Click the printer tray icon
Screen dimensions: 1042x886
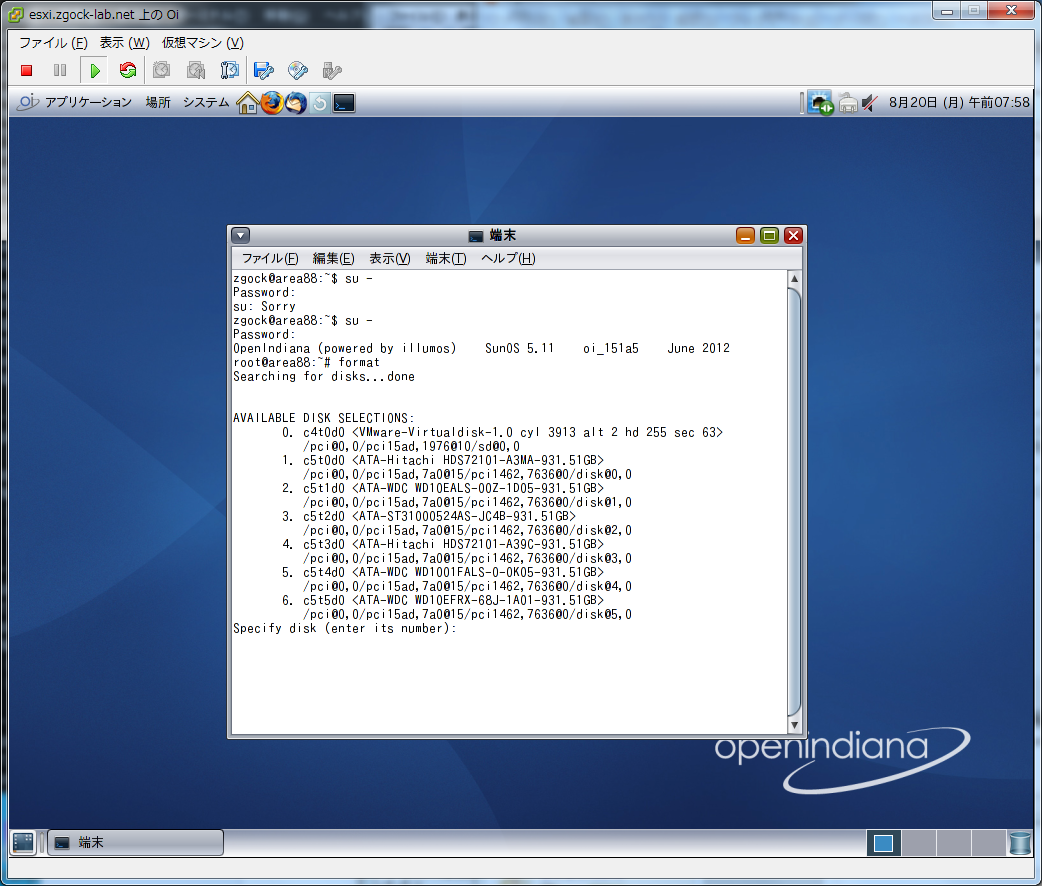(849, 103)
